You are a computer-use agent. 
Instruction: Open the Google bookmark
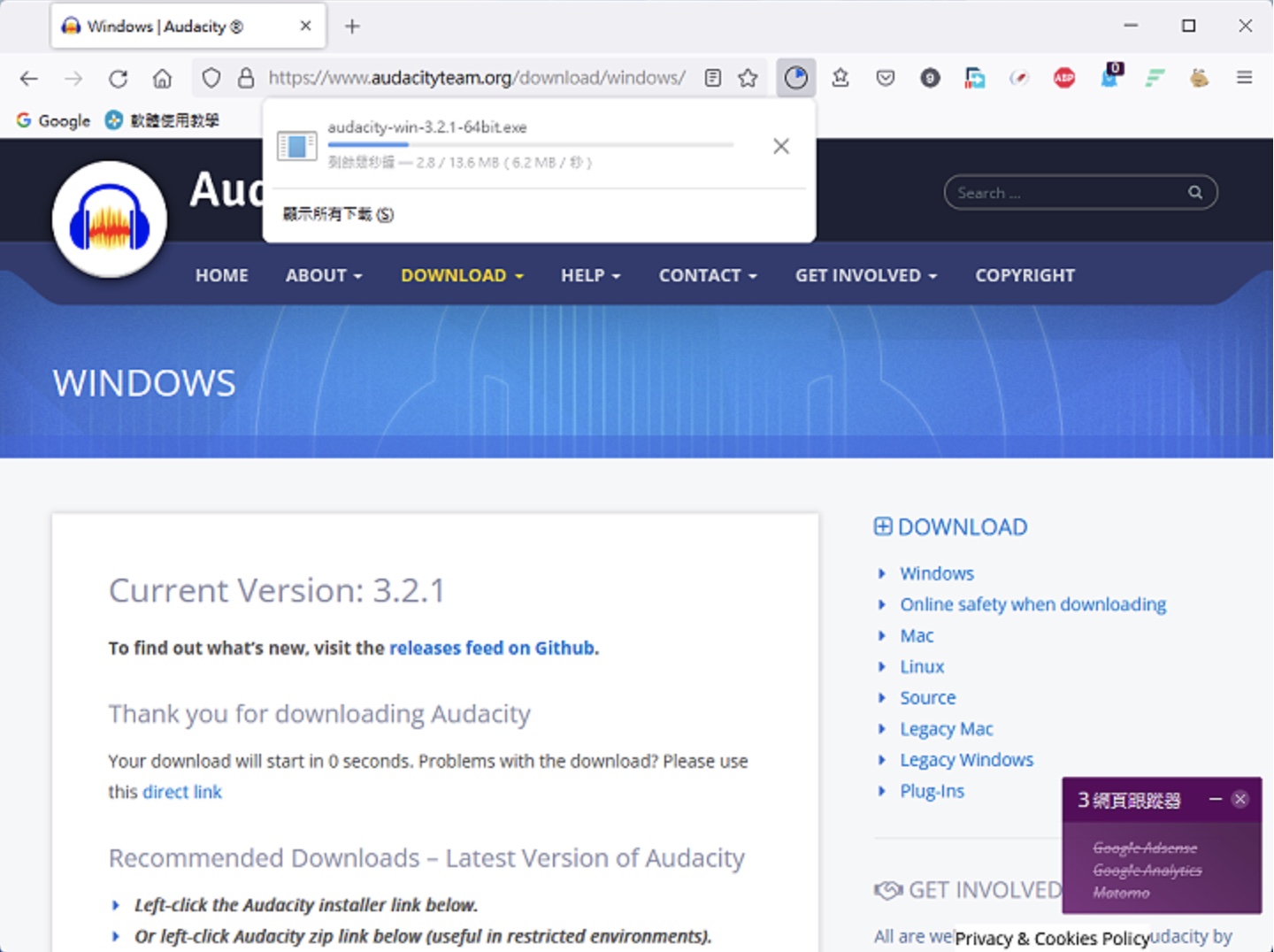click(x=53, y=120)
